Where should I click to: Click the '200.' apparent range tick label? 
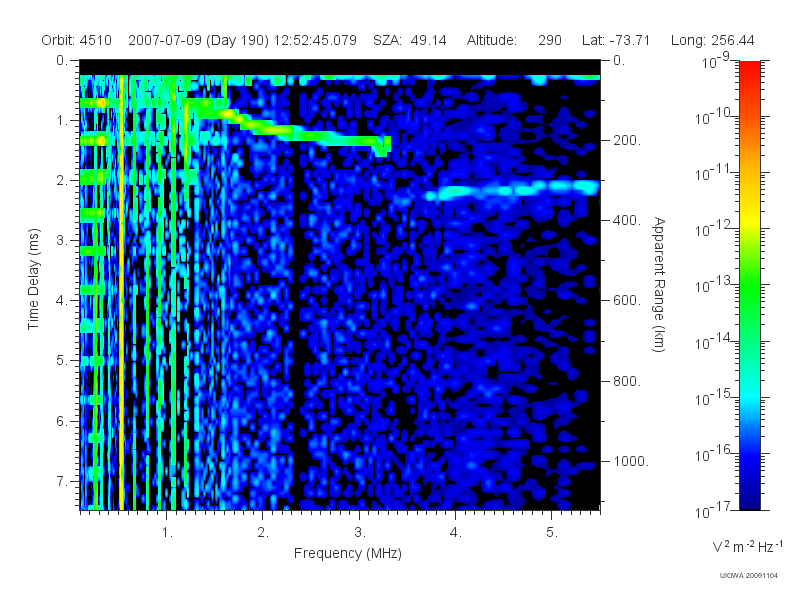pos(627,140)
